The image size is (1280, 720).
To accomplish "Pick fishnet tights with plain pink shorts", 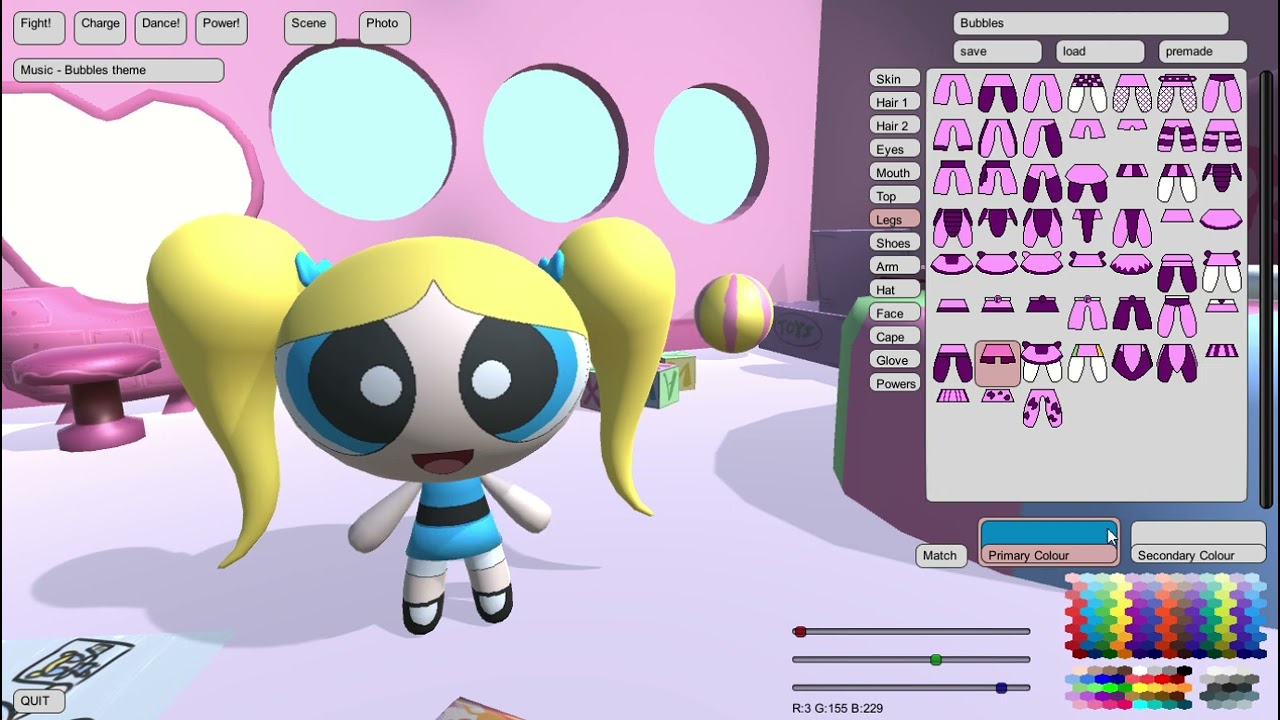I will click(x=1132, y=92).
